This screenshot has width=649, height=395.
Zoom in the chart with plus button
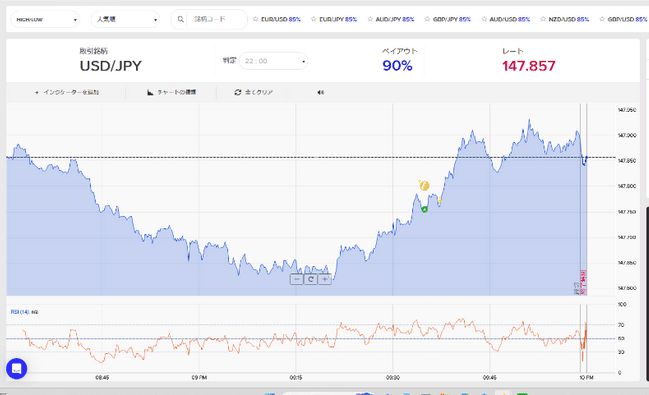click(324, 279)
